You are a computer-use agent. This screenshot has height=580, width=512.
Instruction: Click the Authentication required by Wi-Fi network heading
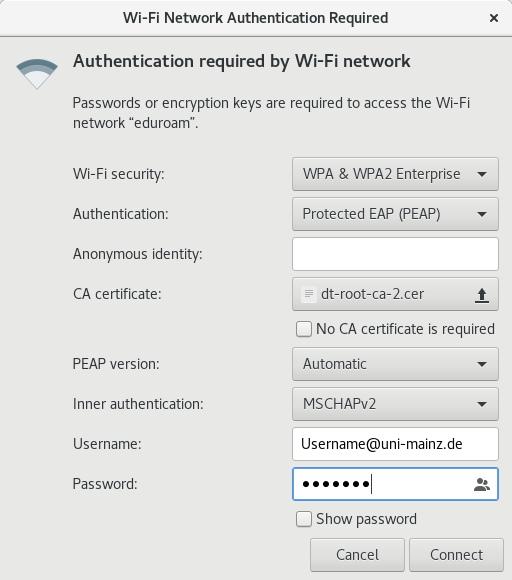coord(242,61)
